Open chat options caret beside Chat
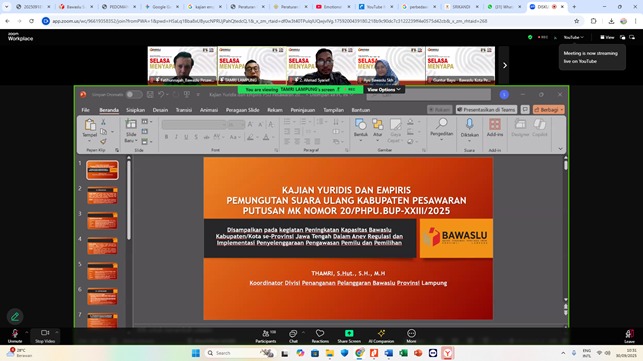 click(303, 332)
